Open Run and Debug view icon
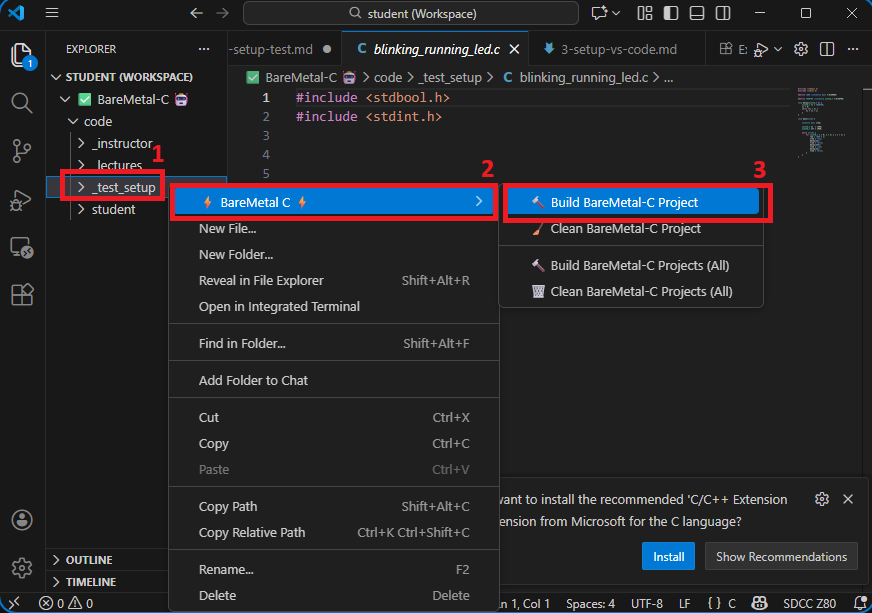 (x=22, y=199)
